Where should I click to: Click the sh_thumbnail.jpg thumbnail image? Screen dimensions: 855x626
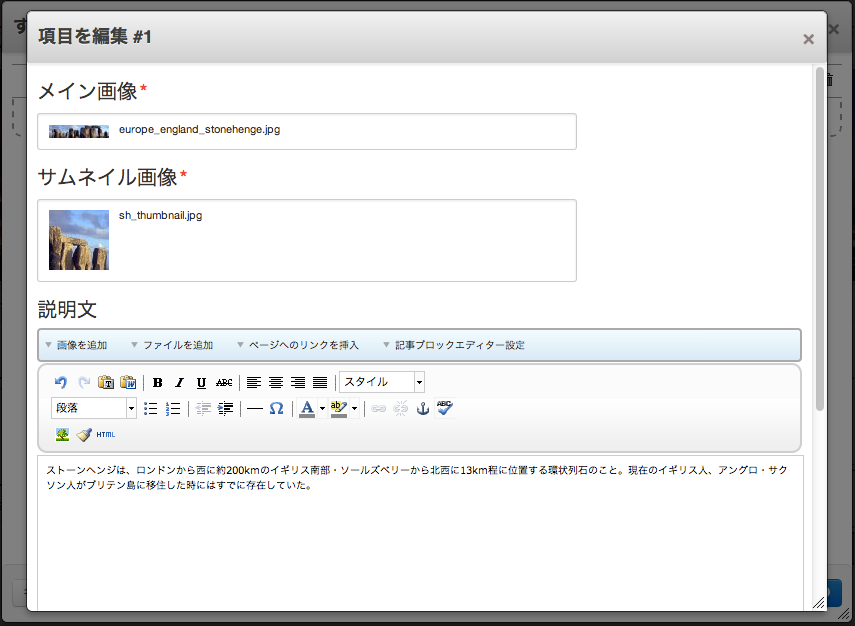tap(79, 240)
